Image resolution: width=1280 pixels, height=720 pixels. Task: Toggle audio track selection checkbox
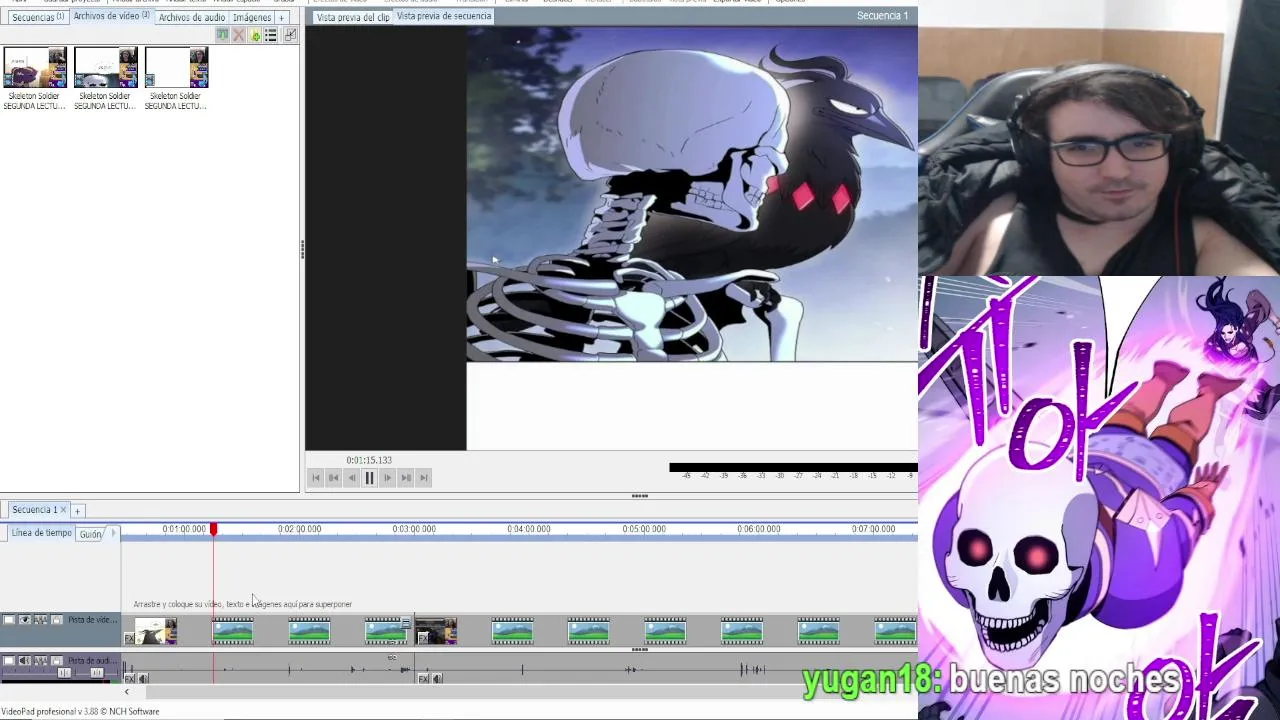(x=9, y=660)
